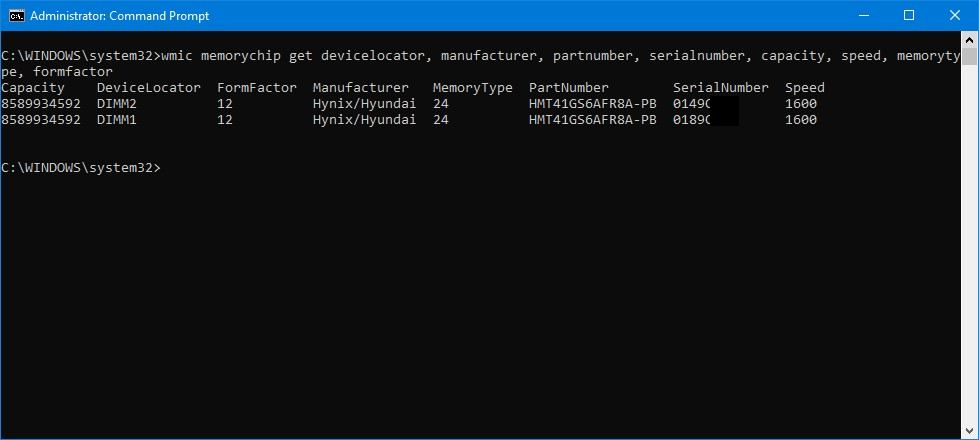Click the part number in DIMM1 row
Screen dimensions: 979x440
pyautogui.click(x=592, y=120)
